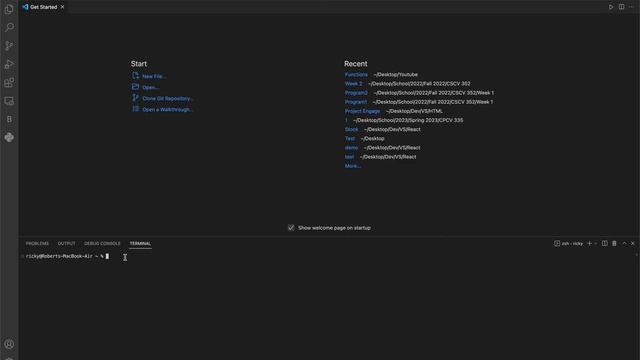
Task: Create a new terminal with plus icon
Action: [589, 243]
